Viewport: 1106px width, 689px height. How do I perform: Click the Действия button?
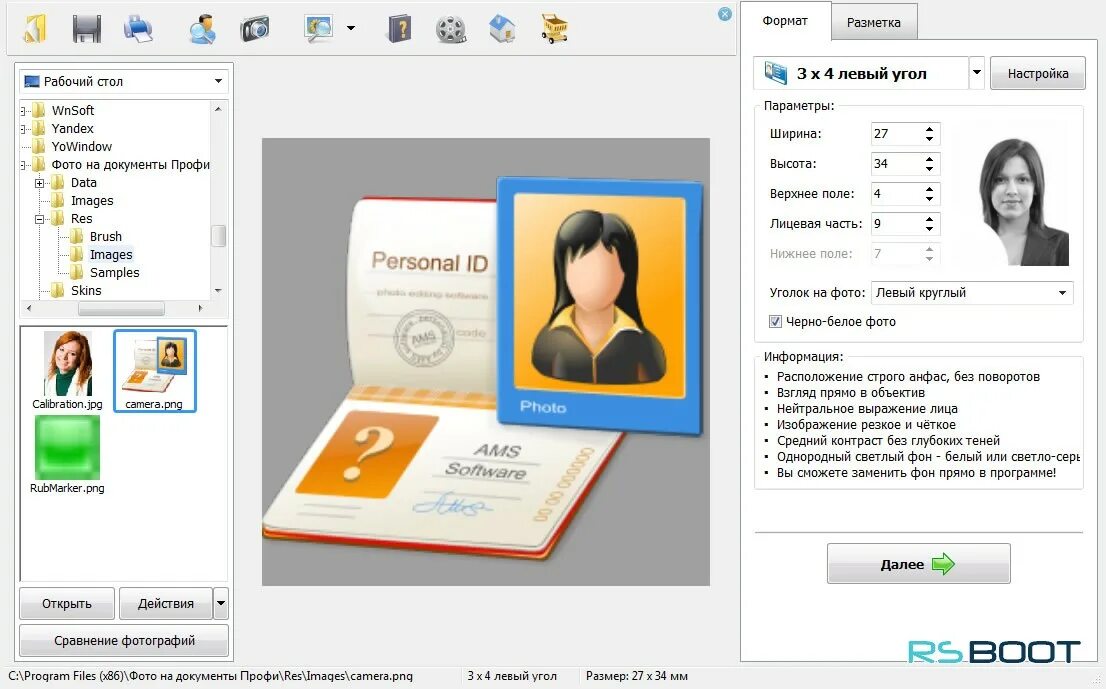(x=166, y=604)
